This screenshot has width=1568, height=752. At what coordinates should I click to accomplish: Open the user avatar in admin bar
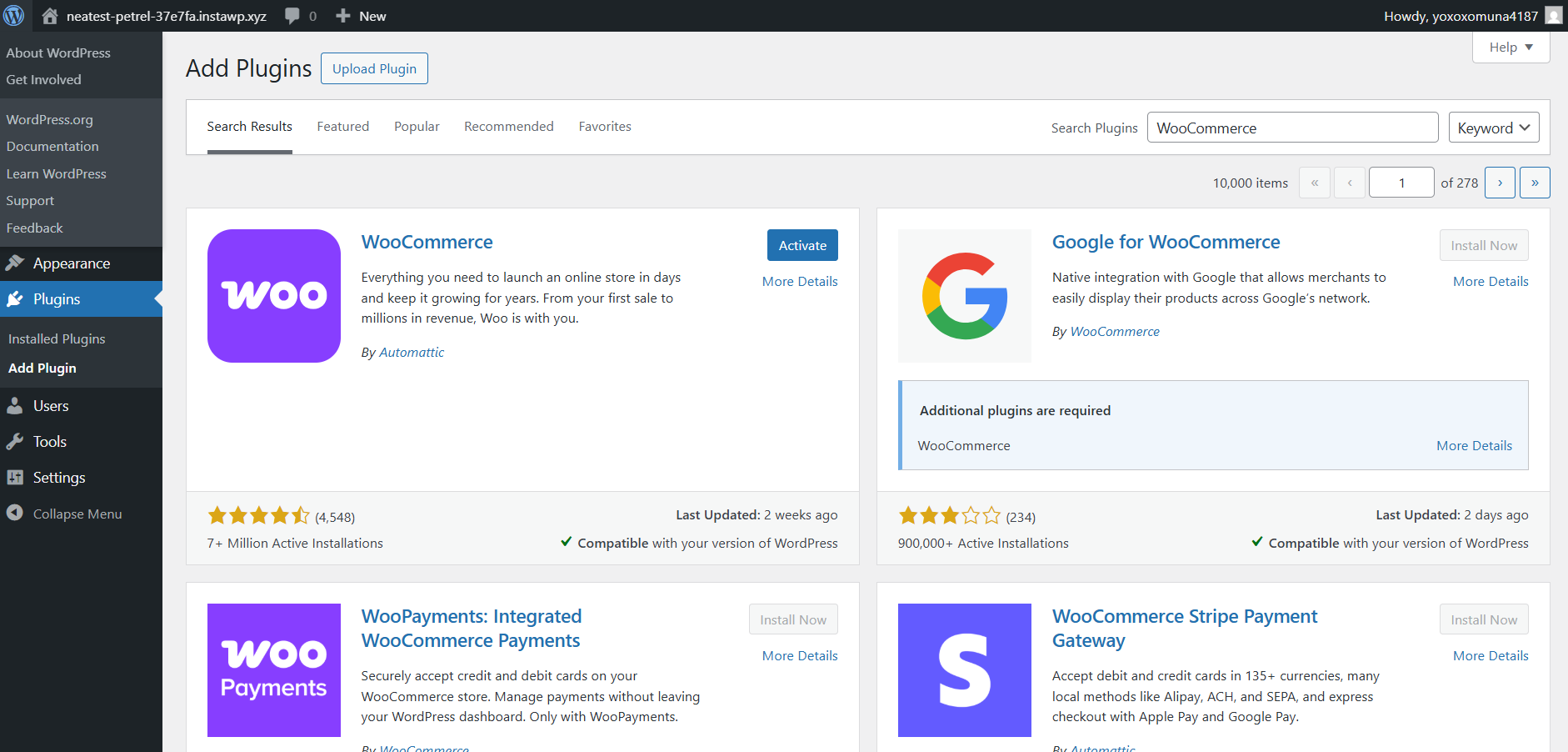click(1553, 16)
